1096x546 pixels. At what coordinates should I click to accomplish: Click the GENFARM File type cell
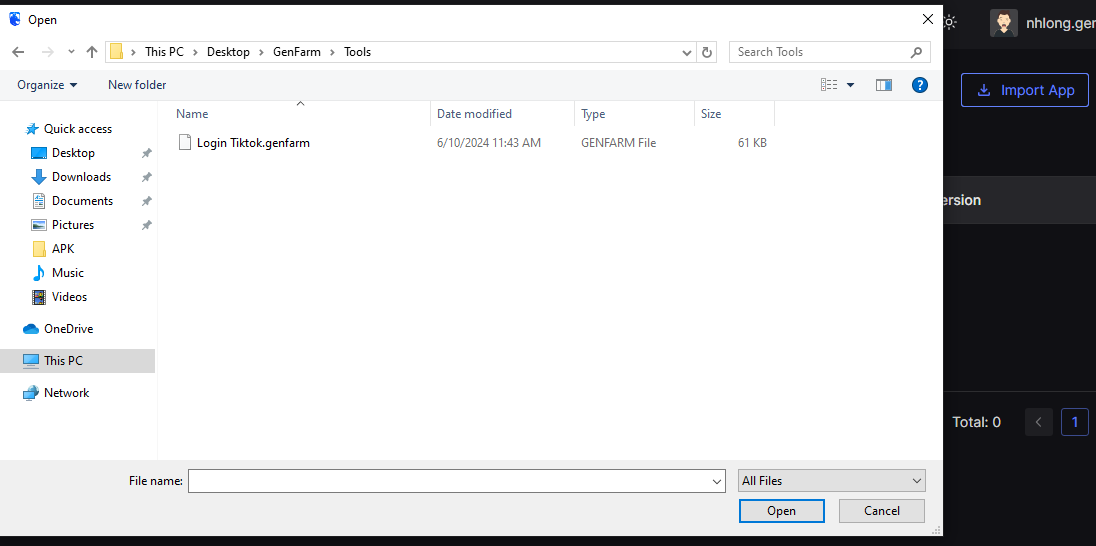tap(619, 143)
